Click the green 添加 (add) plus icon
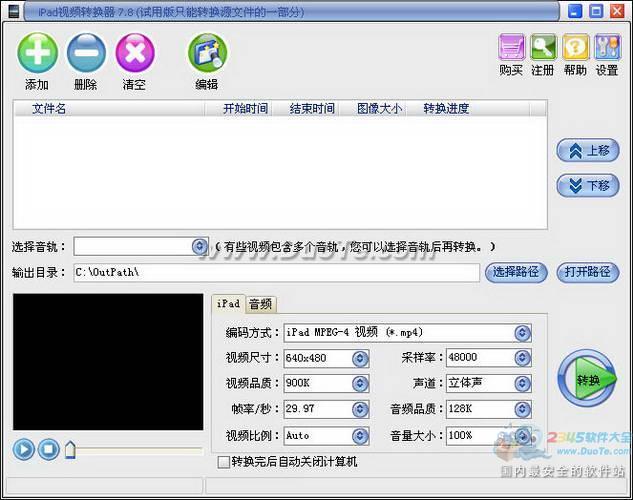 38,53
